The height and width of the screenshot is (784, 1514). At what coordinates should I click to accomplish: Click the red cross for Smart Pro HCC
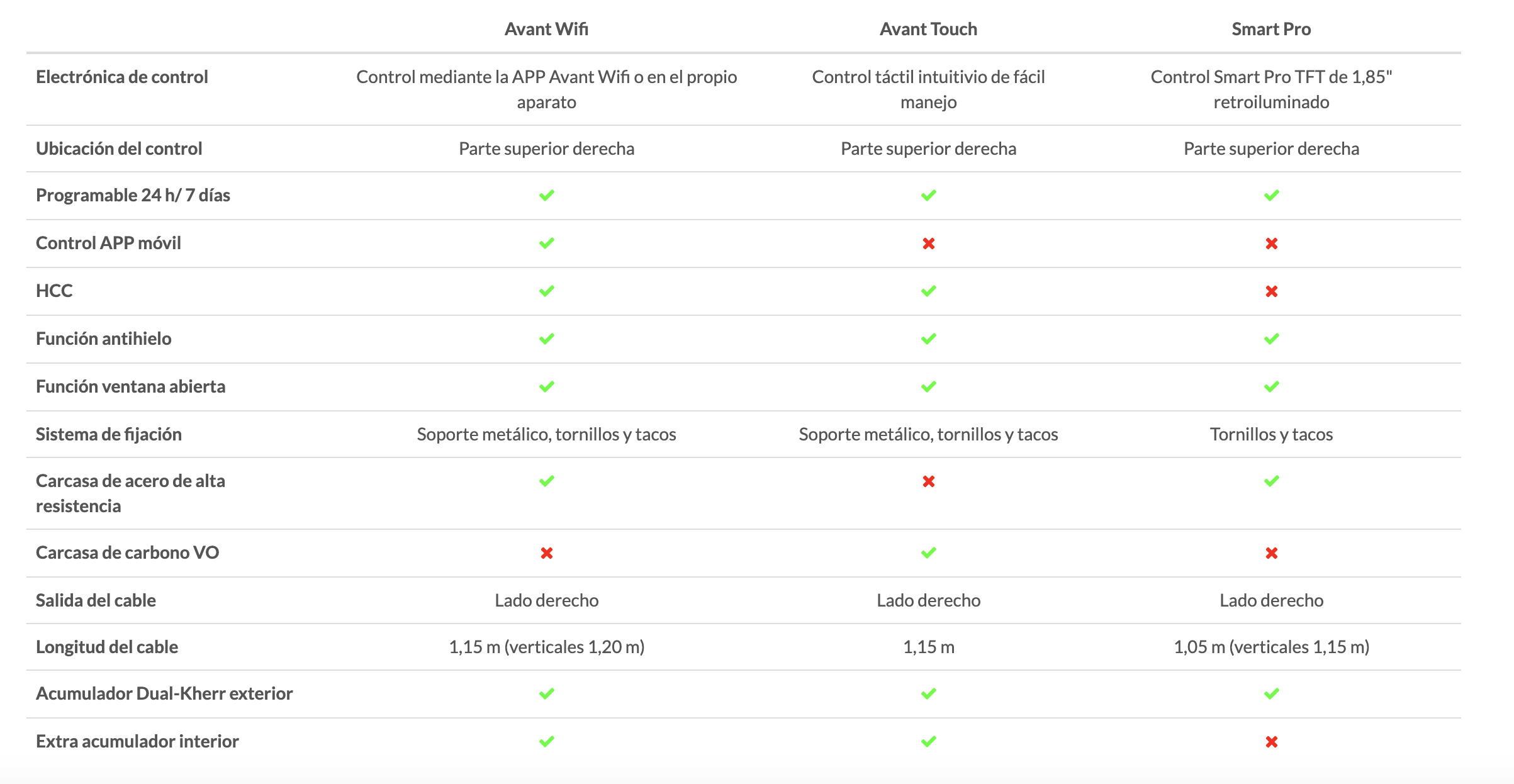pos(1272,291)
